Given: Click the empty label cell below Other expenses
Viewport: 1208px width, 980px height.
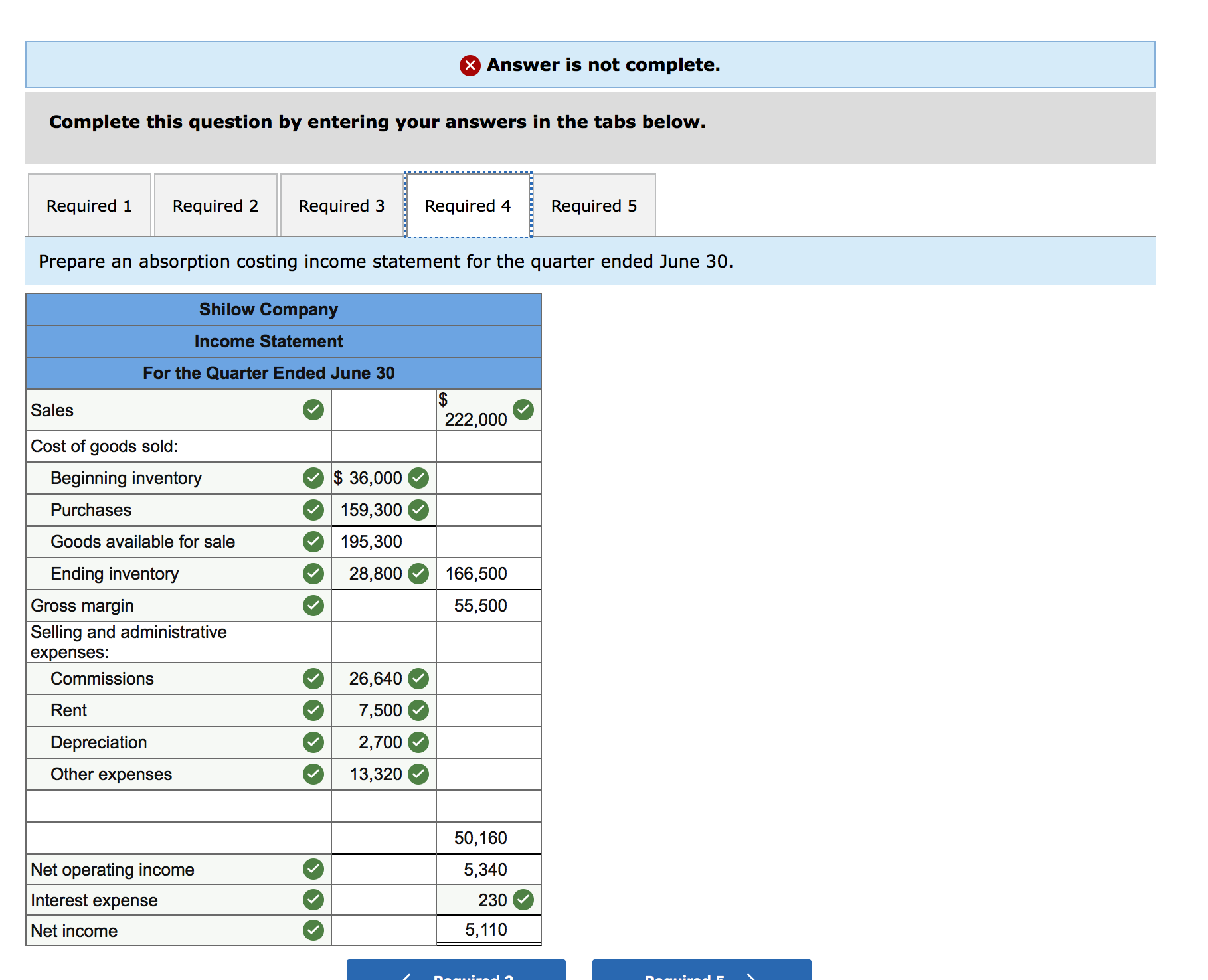Looking at the screenshot, I should [x=179, y=806].
